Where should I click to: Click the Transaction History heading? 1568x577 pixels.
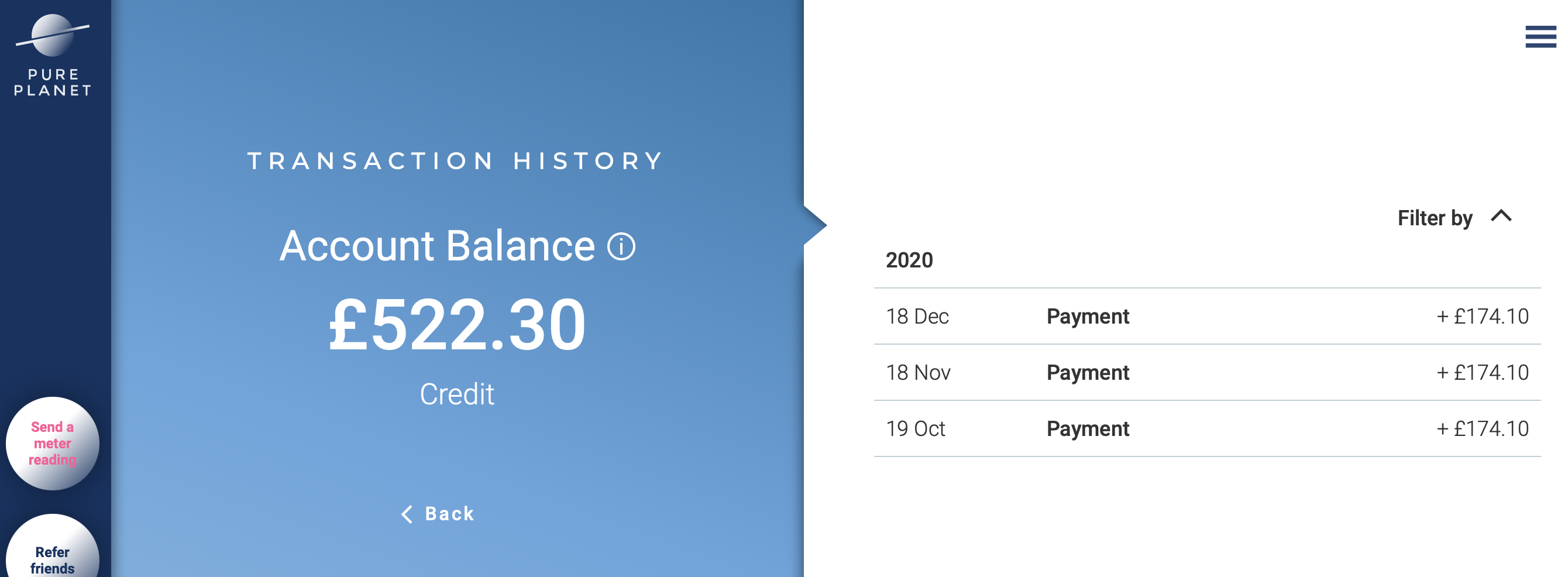point(455,162)
